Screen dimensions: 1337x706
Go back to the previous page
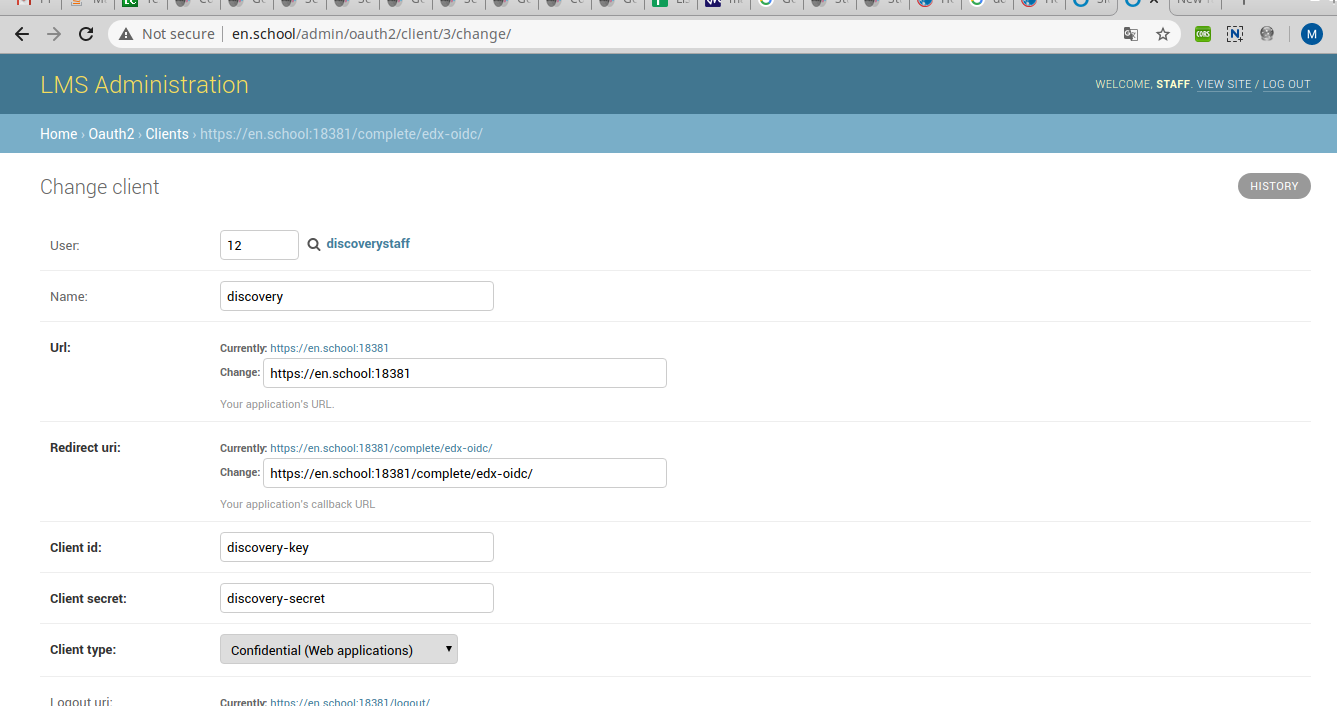tap(22, 33)
